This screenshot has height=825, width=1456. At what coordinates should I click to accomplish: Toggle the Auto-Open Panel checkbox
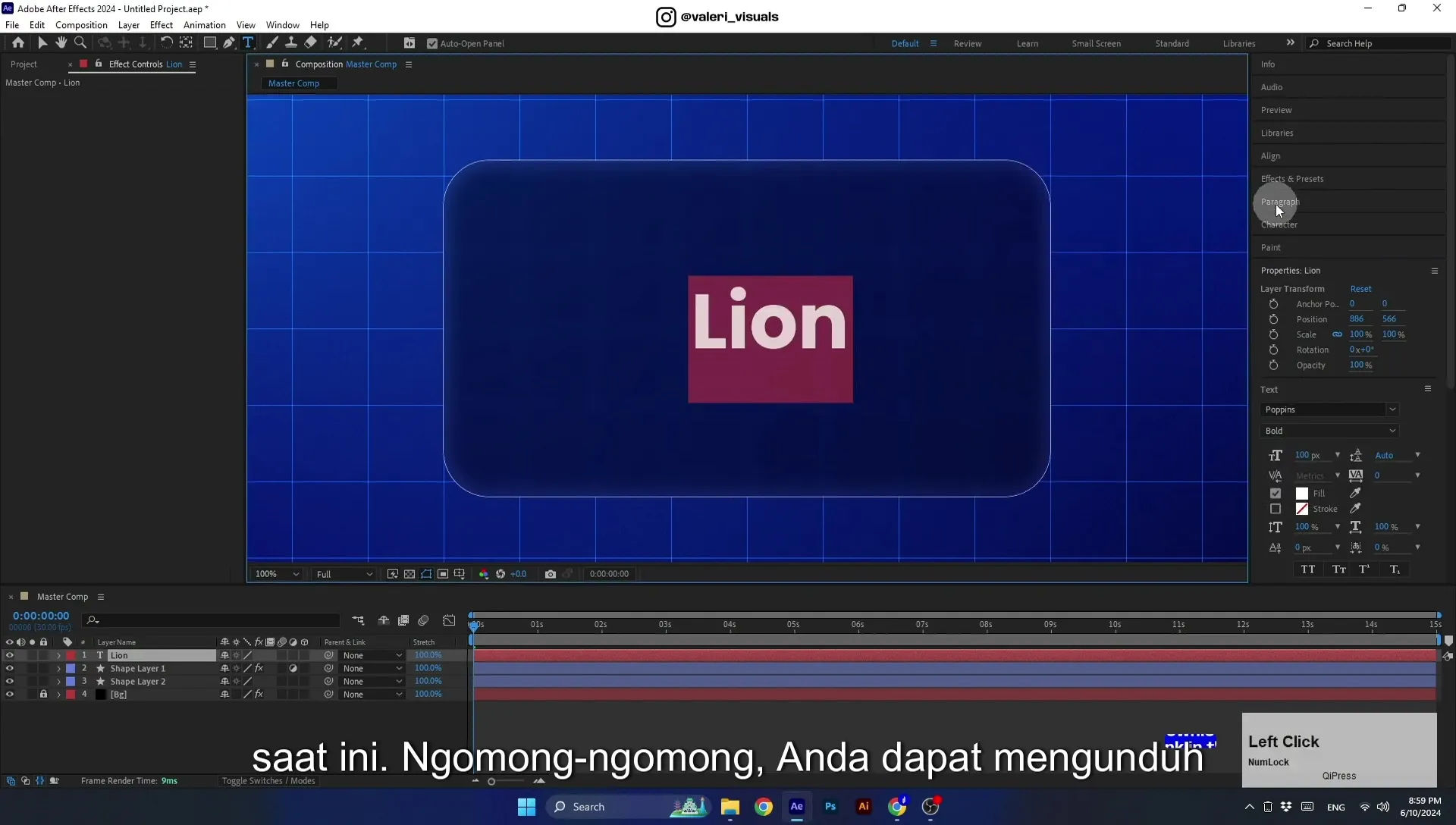coord(432,43)
